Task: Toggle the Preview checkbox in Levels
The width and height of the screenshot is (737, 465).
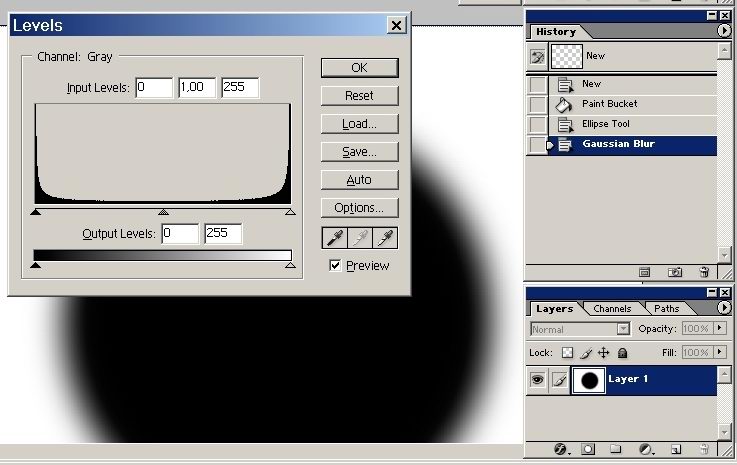Action: point(335,266)
